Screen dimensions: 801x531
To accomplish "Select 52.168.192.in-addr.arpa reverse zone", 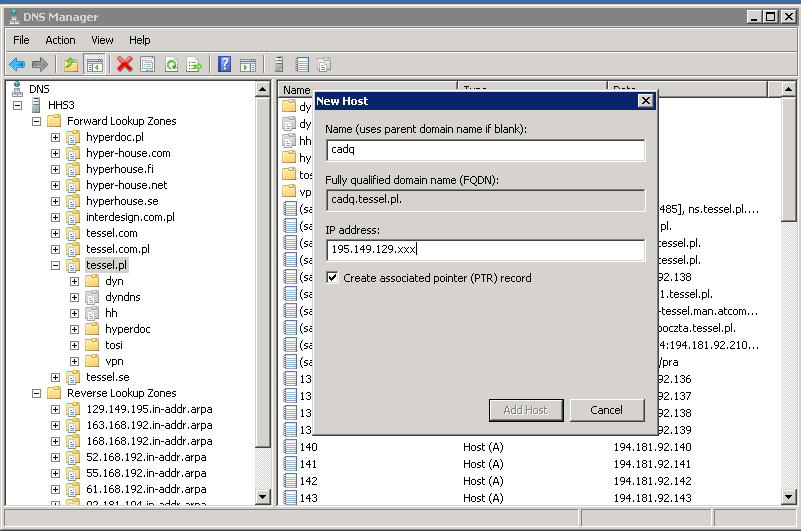I will (146, 457).
